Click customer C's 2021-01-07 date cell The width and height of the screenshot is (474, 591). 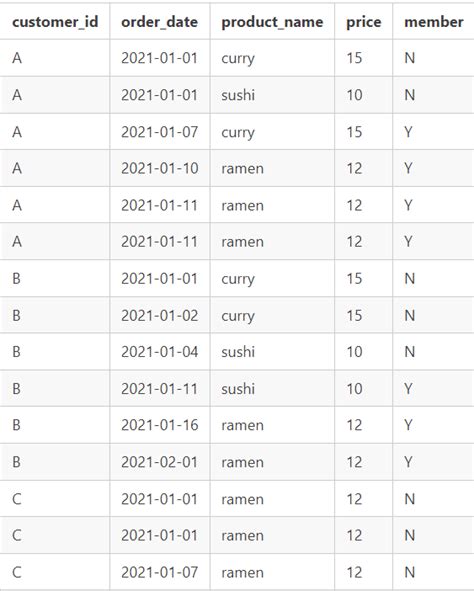coord(159,572)
